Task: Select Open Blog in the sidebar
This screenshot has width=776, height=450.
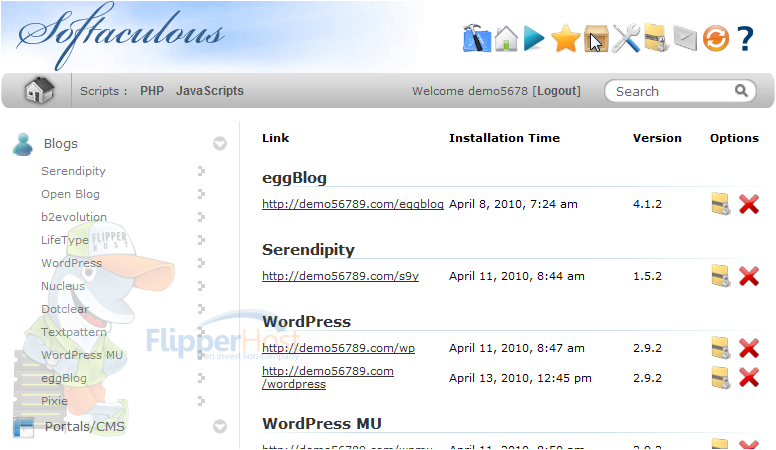Action: 70,194
